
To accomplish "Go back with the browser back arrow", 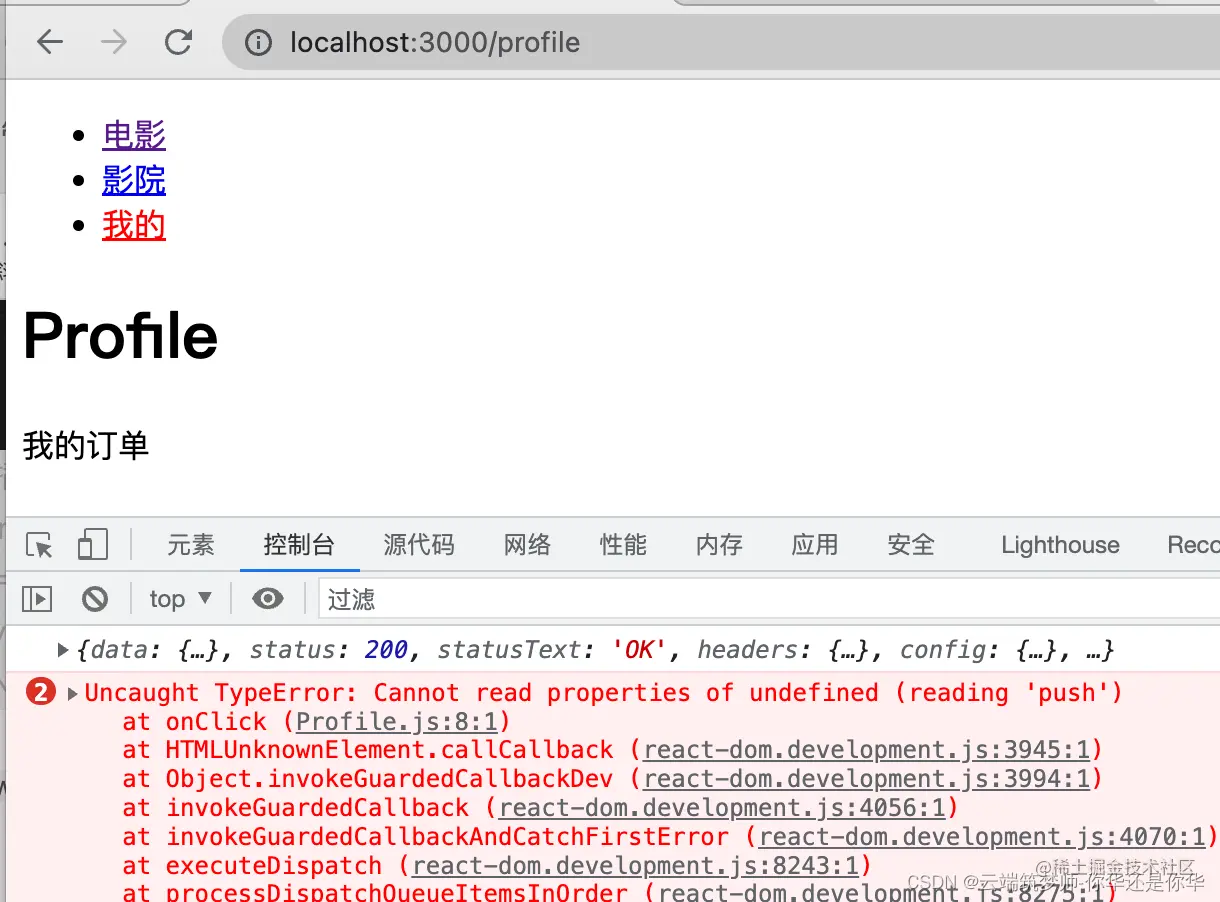I will click(49, 42).
